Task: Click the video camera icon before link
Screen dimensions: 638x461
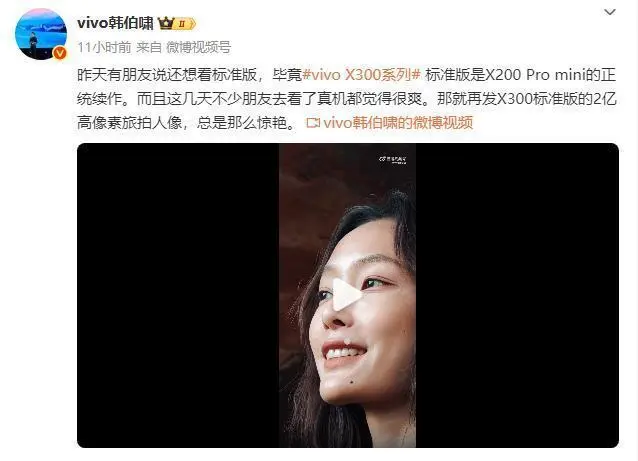Action: tap(313, 122)
